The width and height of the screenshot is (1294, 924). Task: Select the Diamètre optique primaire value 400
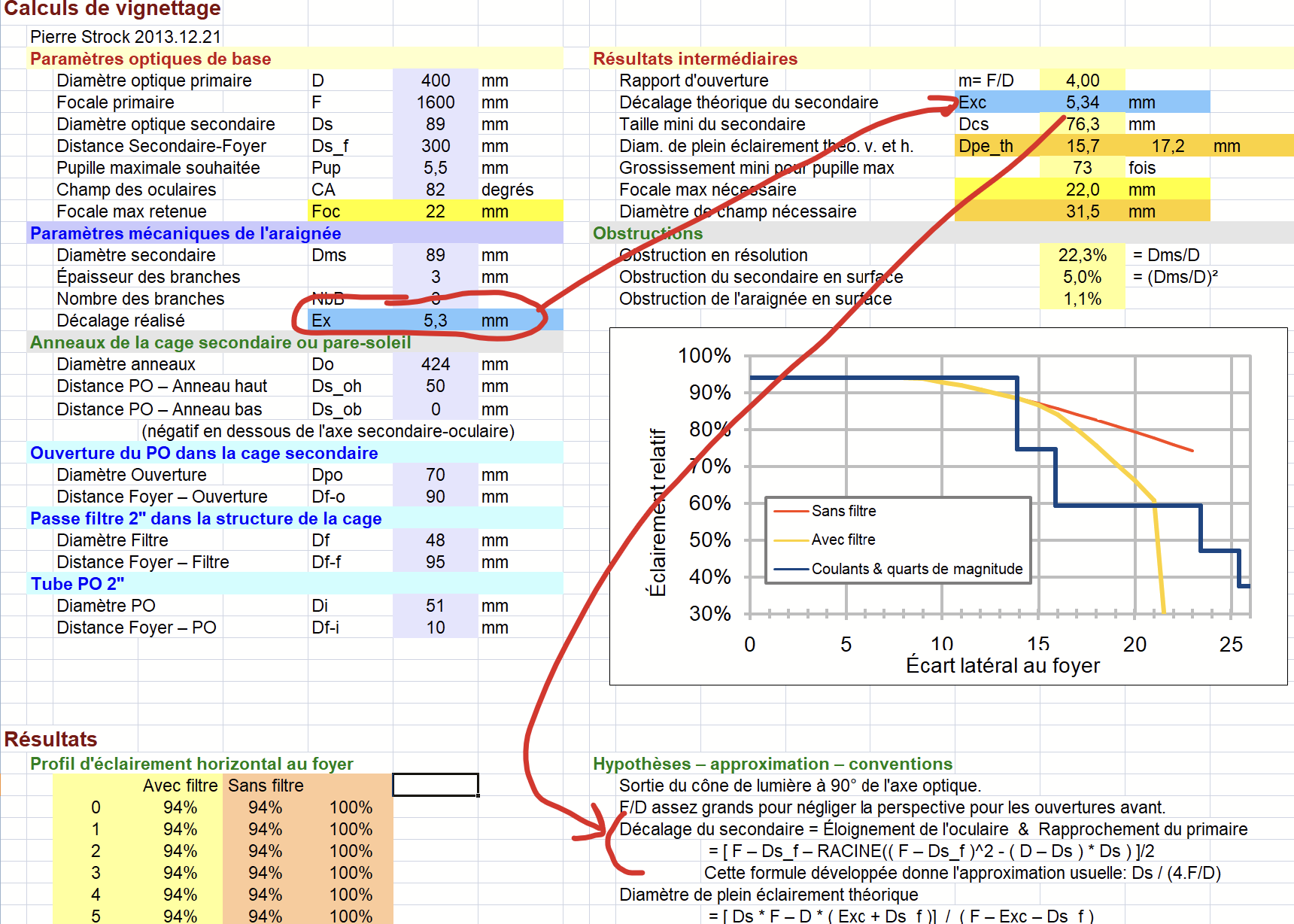435,81
